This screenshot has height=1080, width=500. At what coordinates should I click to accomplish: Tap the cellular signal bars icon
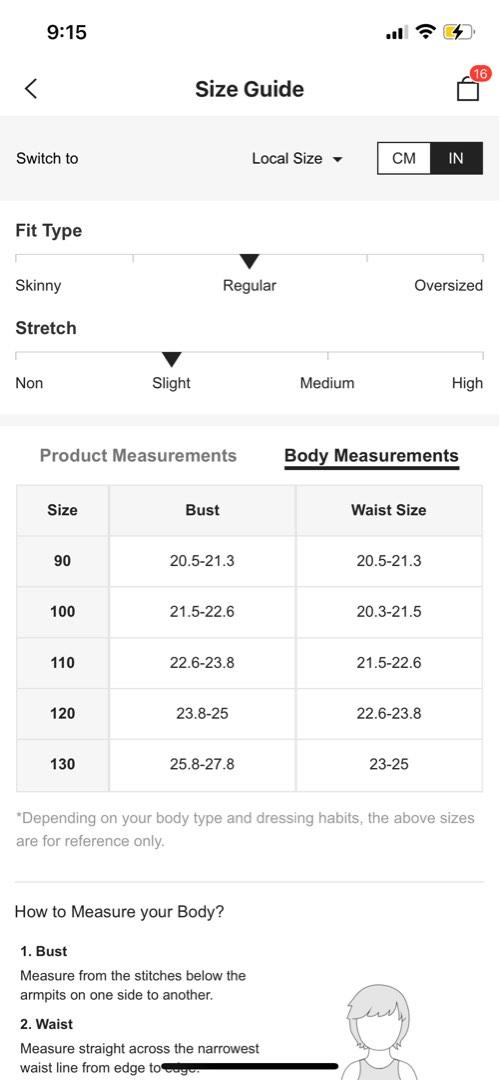pos(397,32)
